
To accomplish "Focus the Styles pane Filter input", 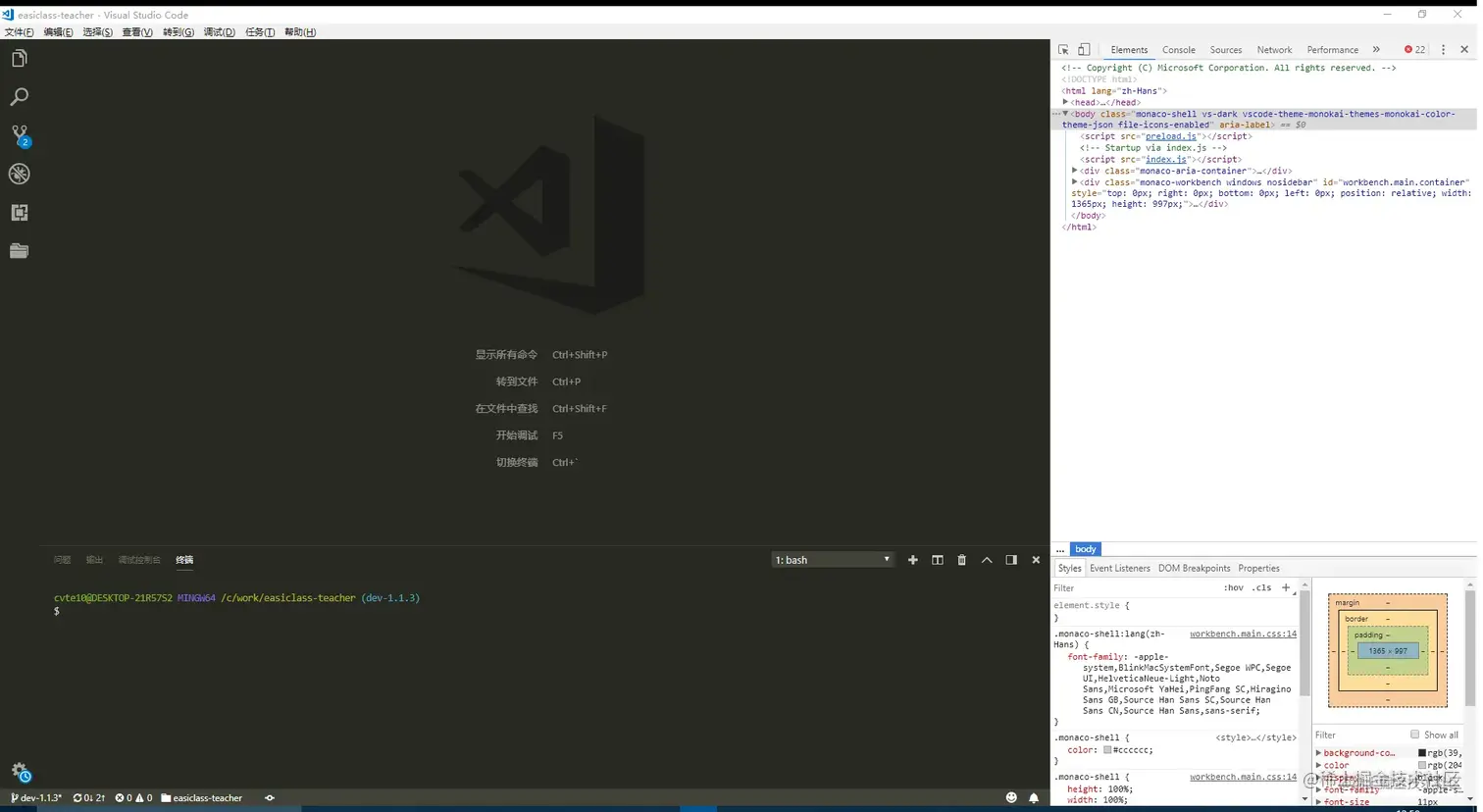I will [x=1133, y=588].
